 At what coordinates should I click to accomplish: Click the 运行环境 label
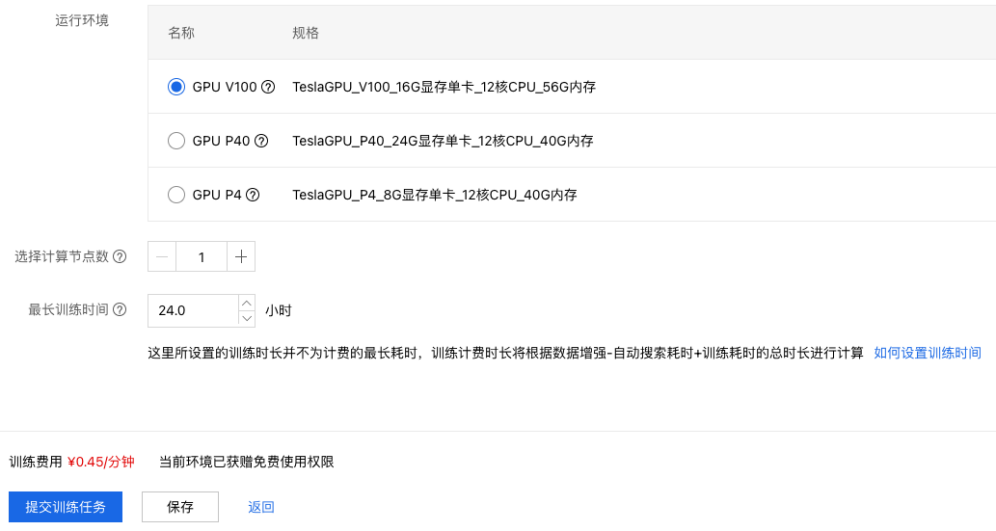pyautogui.click(x=82, y=20)
